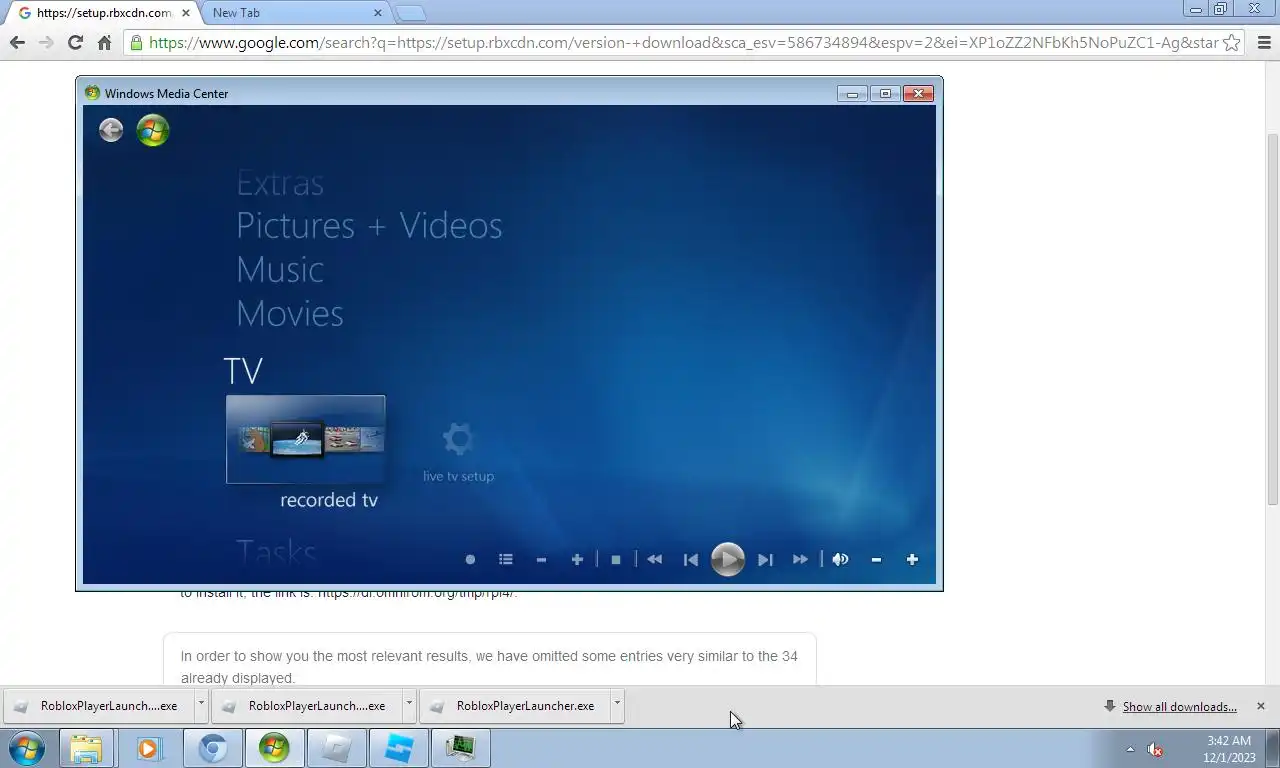Open the second RobloxPlayerLaunch....exe download

point(307,706)
